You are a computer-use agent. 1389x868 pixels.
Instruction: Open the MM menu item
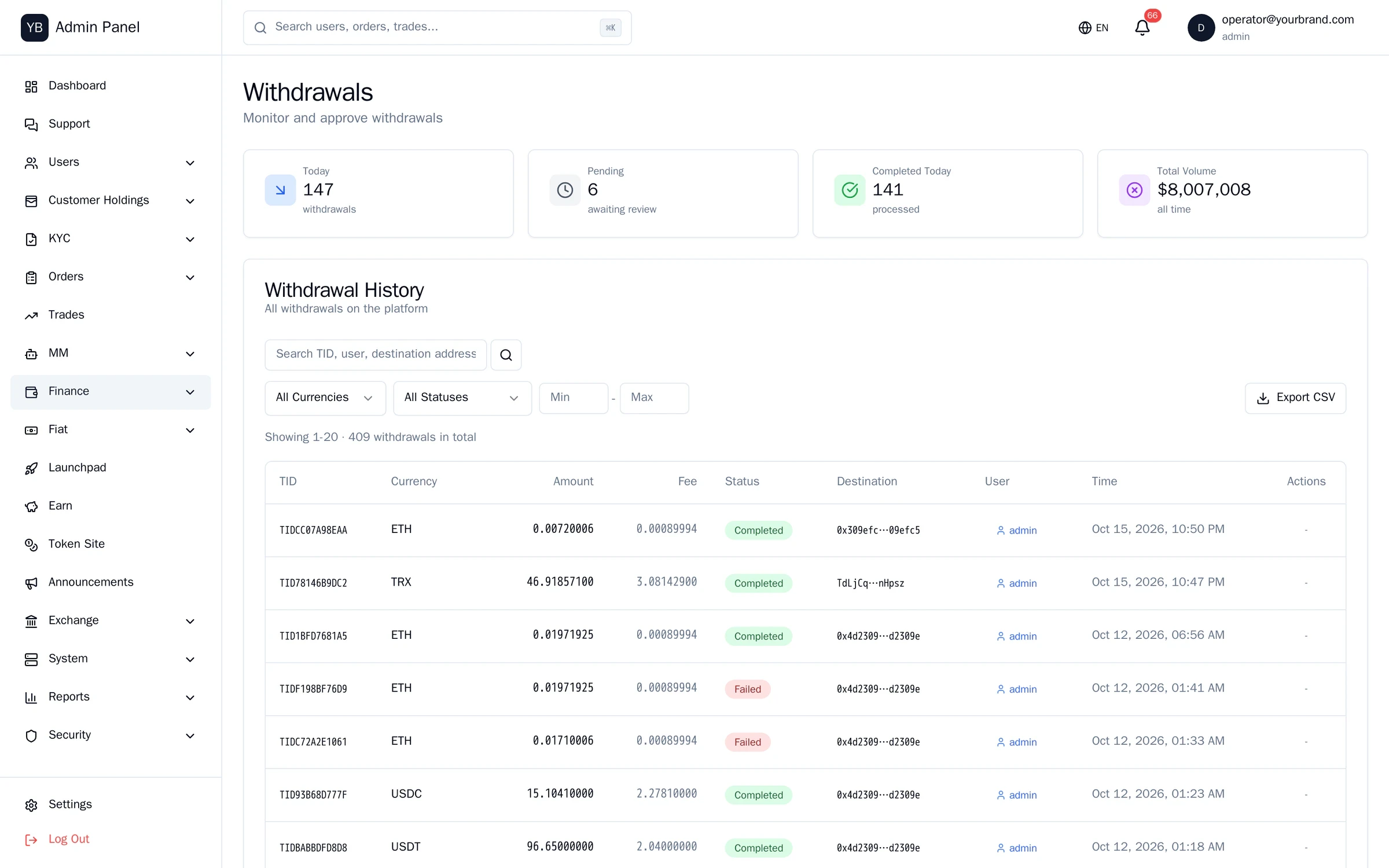[x=111, y=354]
